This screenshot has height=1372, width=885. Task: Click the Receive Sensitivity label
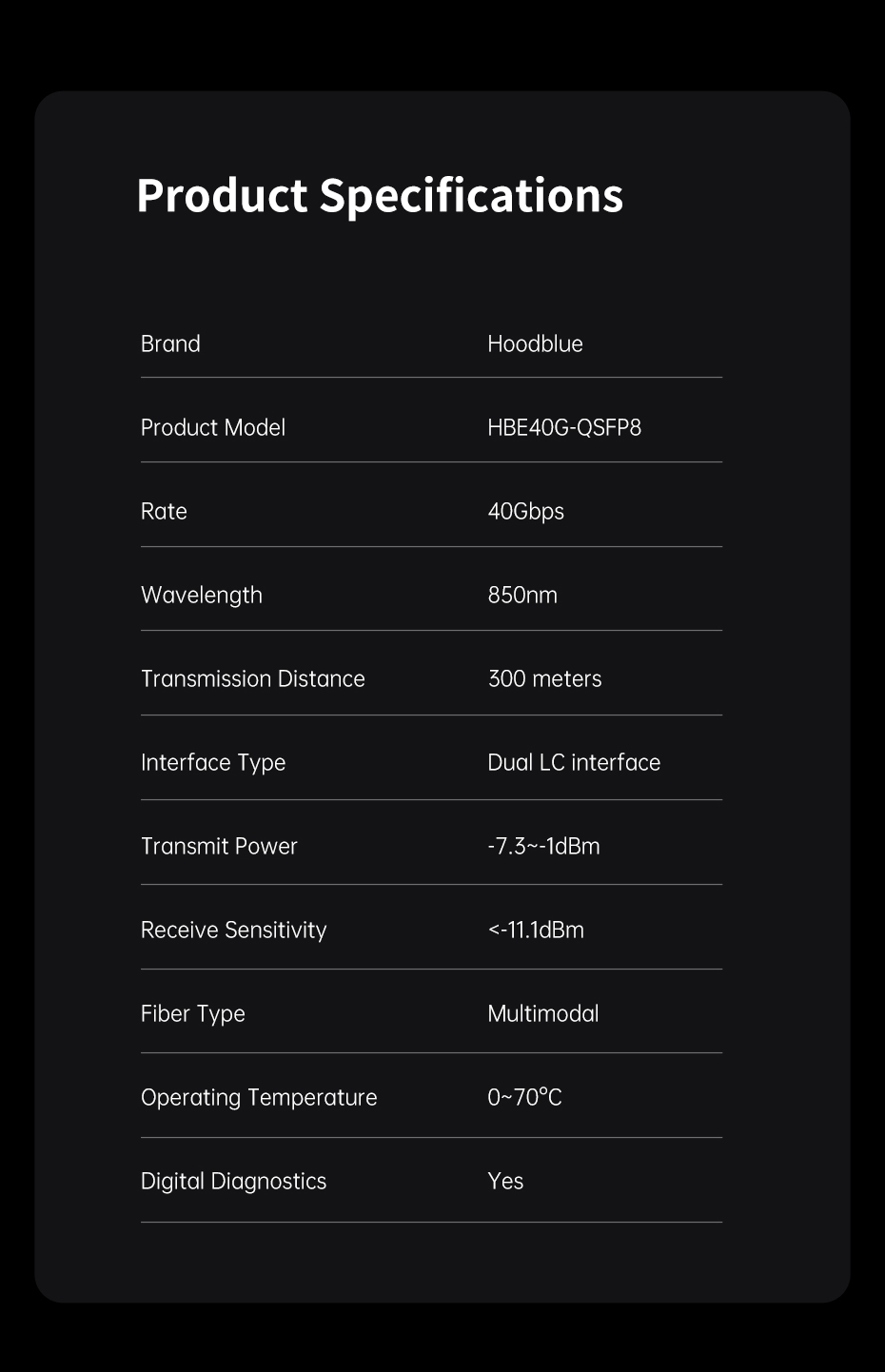tap(233, 930)
